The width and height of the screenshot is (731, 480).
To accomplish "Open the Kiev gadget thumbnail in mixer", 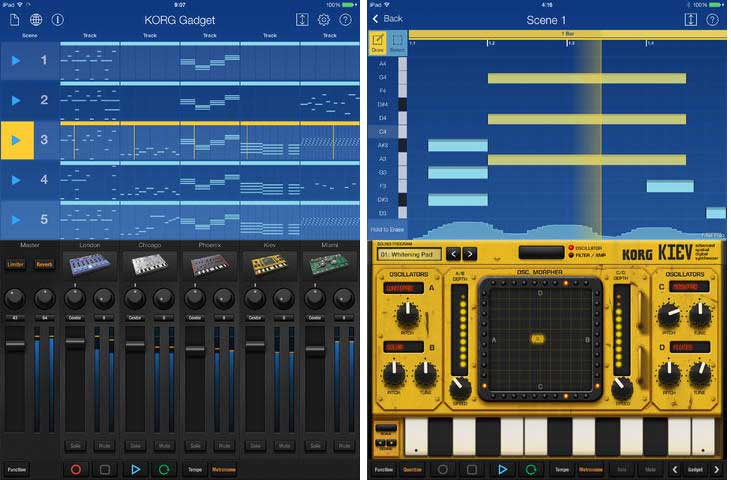I will point(269,265).
